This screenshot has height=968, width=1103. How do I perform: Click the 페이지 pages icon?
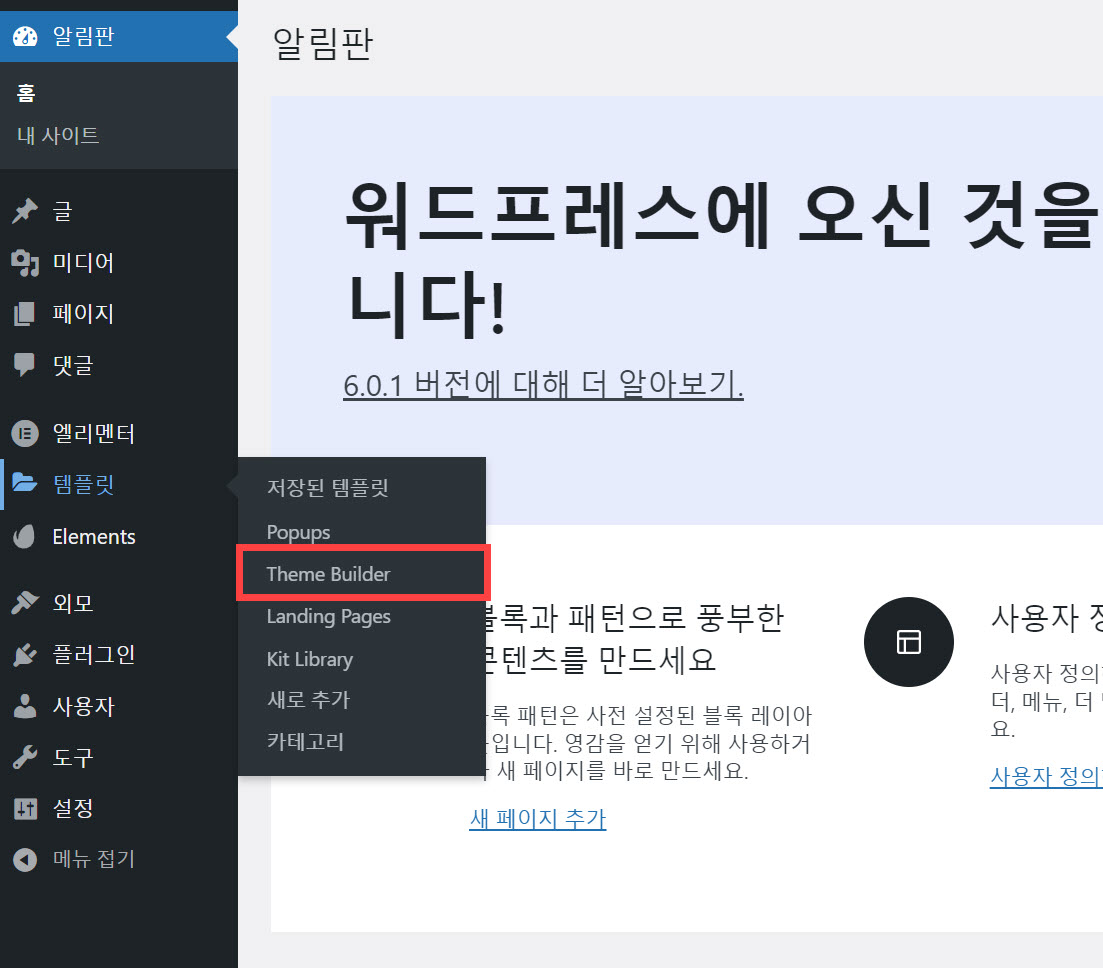(x=25, y=313)
